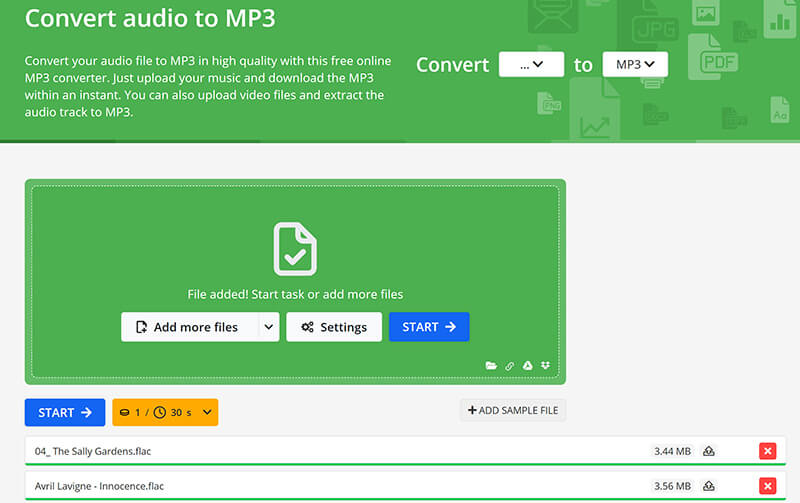This screenshot has width=800, height=503.
Task: Select file name 04_ The Sally Gardens.flac
Action: click(x=93, y=451)
